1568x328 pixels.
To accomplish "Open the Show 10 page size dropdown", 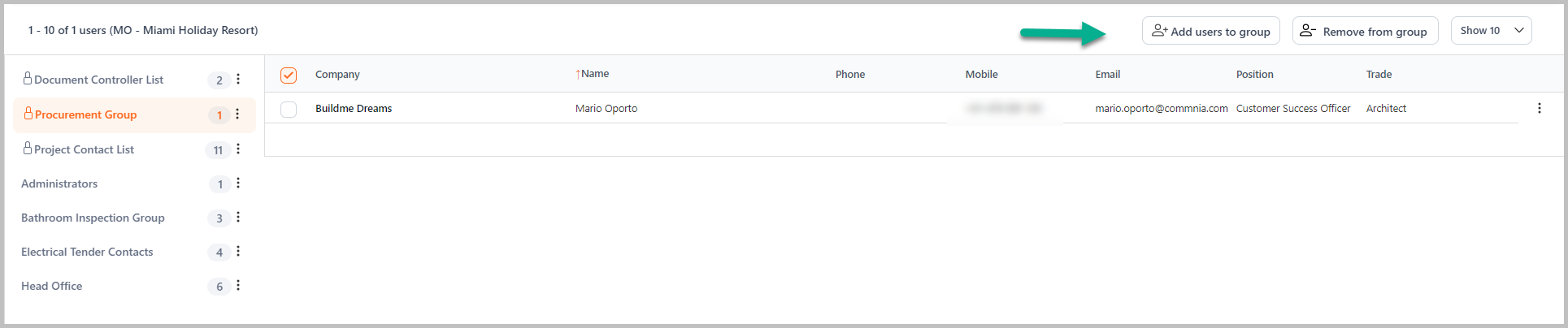I will pyautogui.click(x=1491, y=31).
